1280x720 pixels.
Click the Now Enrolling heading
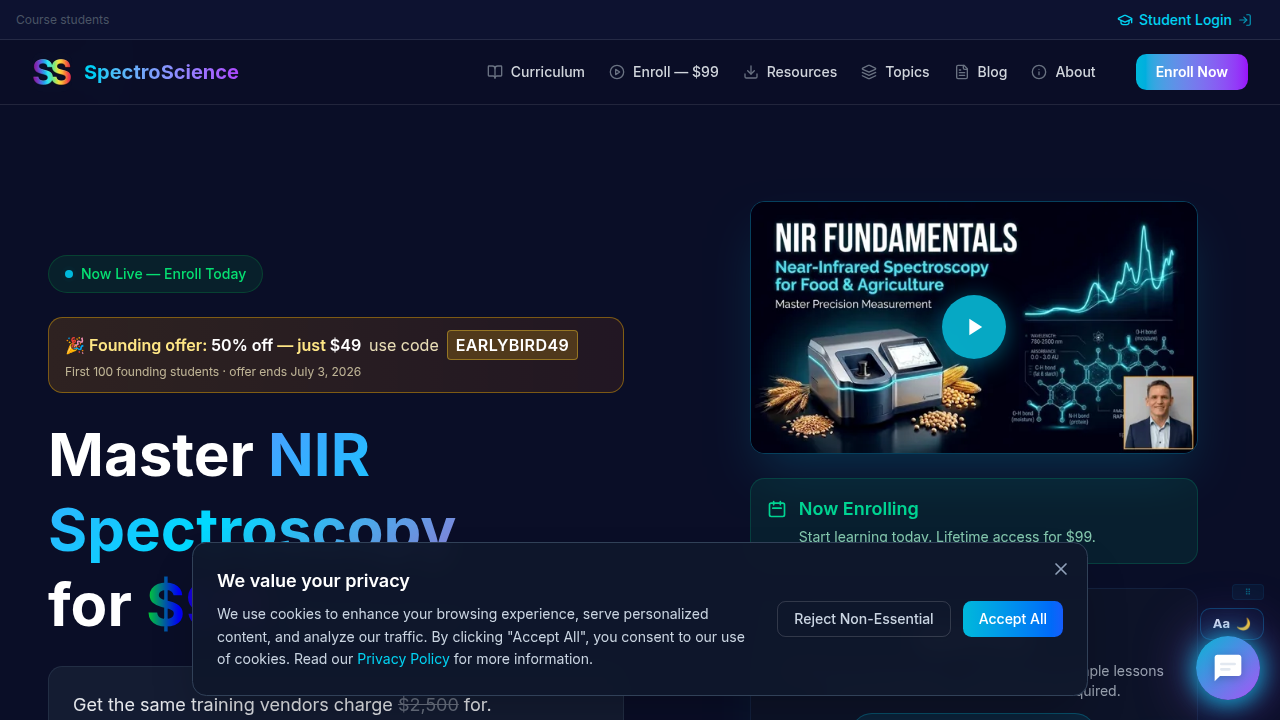(858, 509)
